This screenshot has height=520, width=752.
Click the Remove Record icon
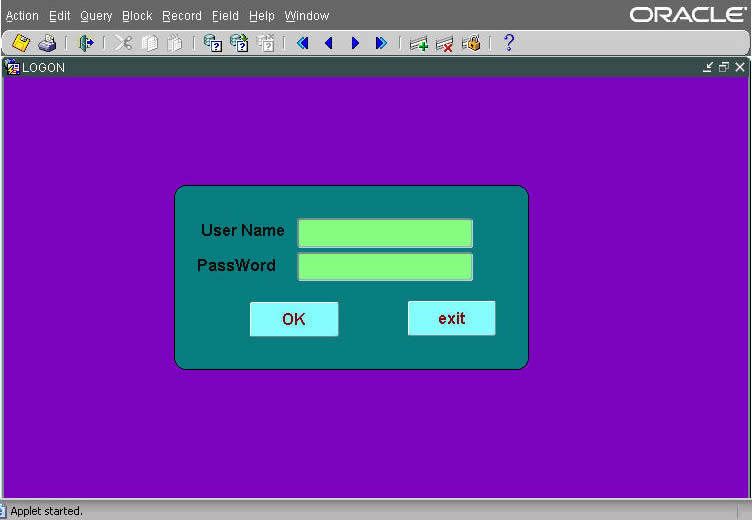[445, 43]
